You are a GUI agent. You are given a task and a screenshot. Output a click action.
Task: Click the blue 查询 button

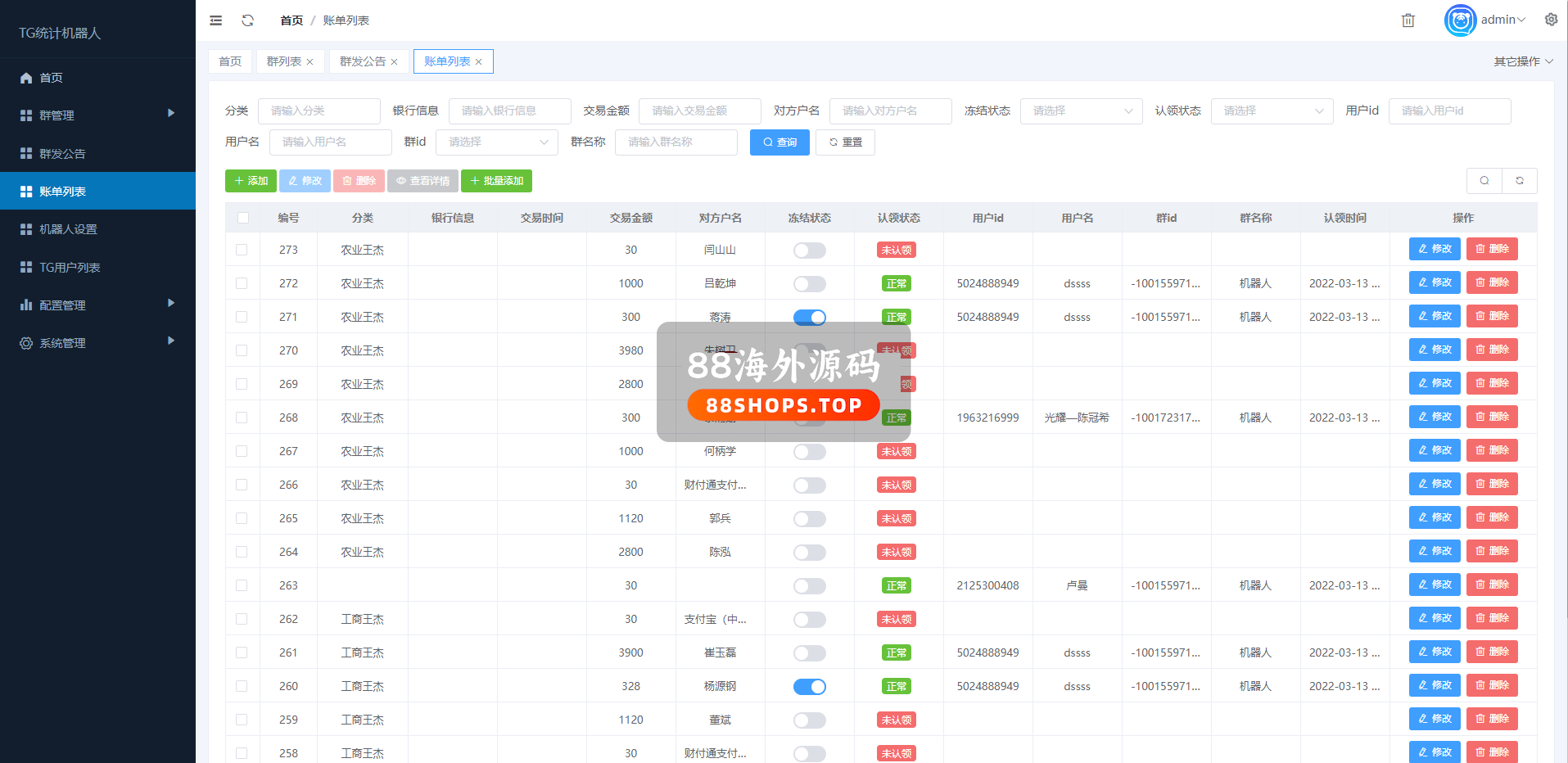(x=779, y=142)
